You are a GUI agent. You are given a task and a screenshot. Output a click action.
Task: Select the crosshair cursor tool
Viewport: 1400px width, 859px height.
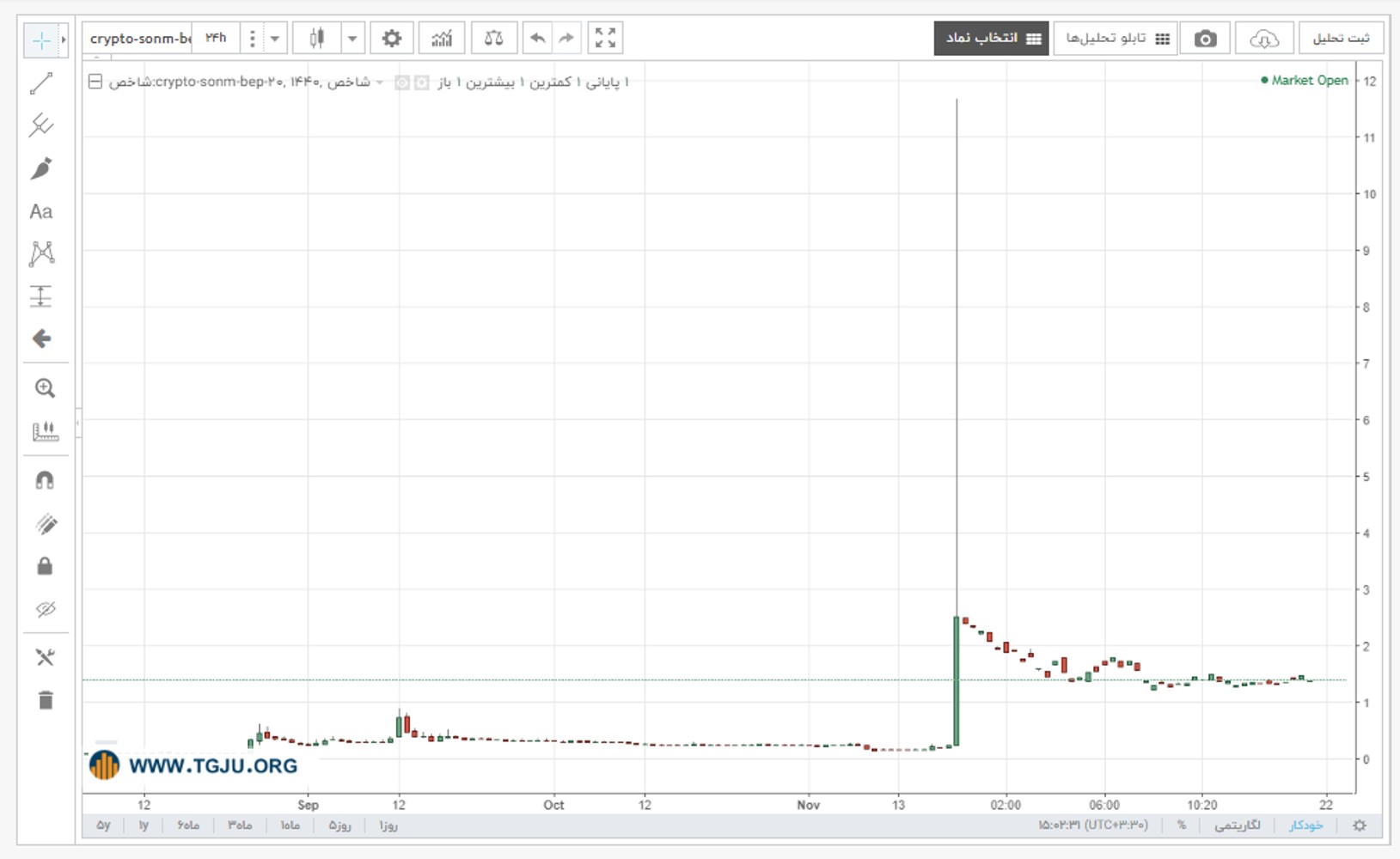pyautogui.click(x=40, y=40)
